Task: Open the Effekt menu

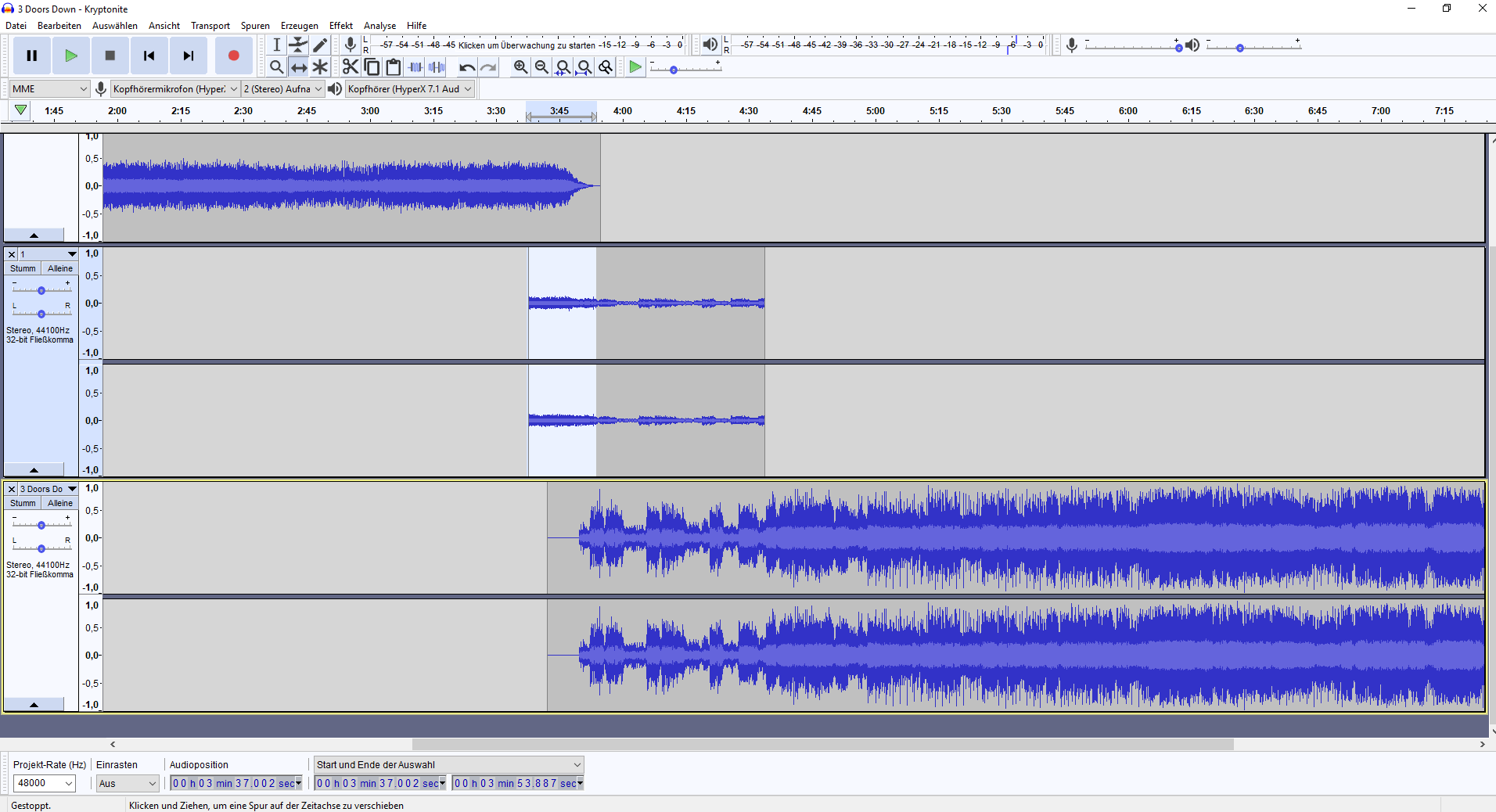Action: coord(340,26)
